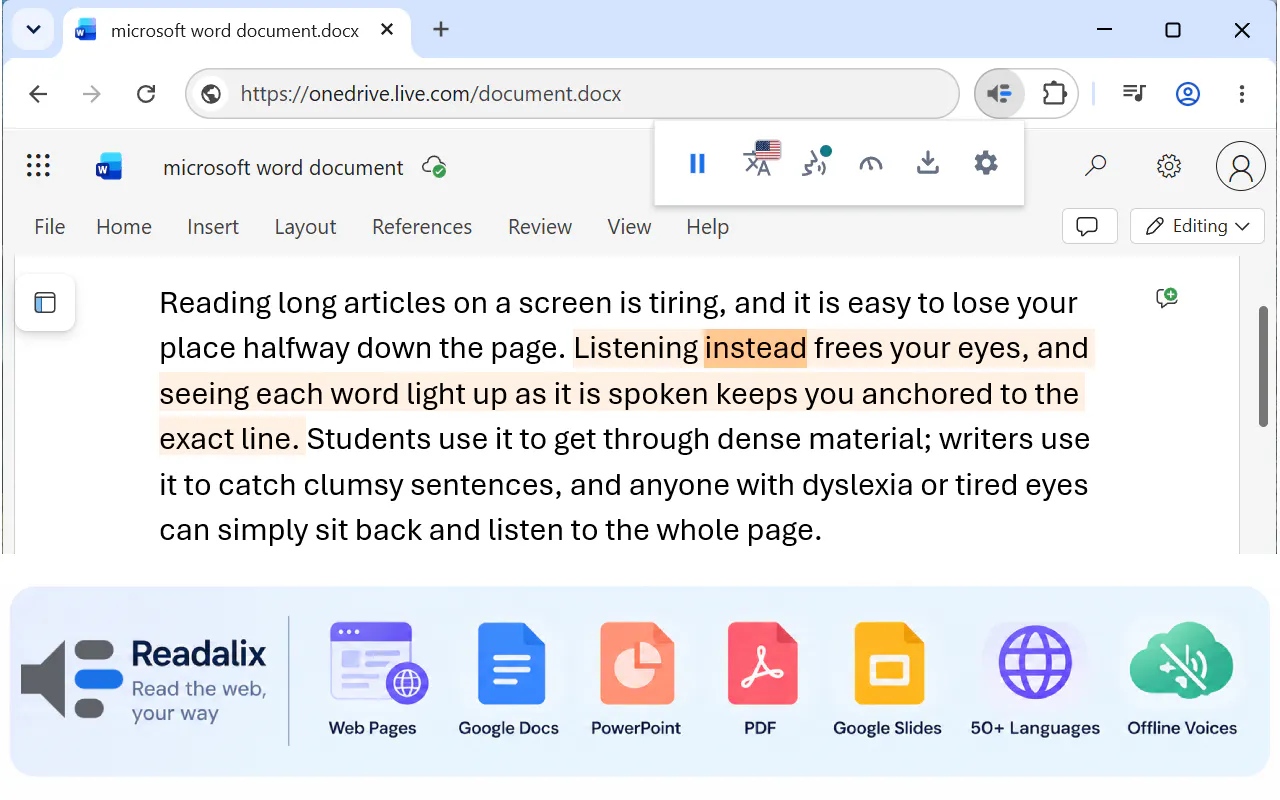Click the Word app logo
This screenshot has height=800, width=1280.
(109, 166)
